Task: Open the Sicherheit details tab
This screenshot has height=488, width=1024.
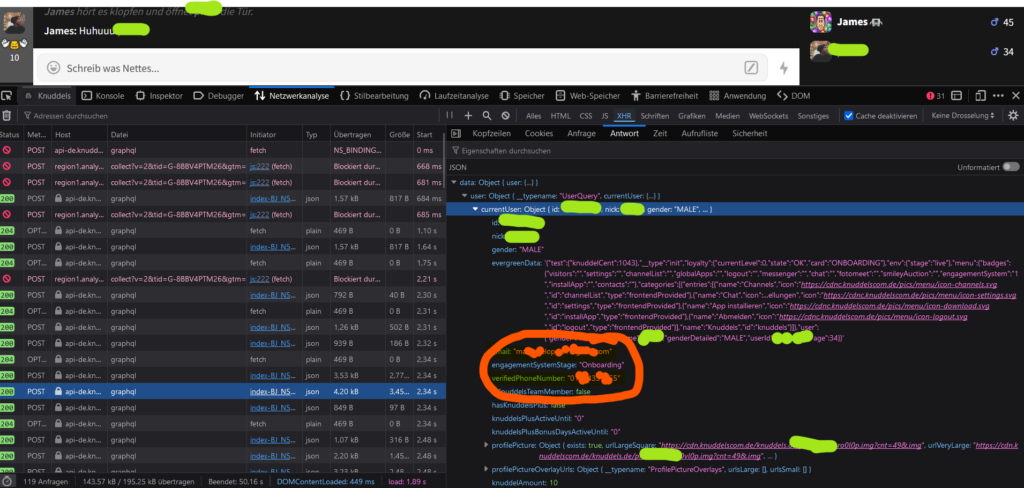Action: click(x=750, y=133)
